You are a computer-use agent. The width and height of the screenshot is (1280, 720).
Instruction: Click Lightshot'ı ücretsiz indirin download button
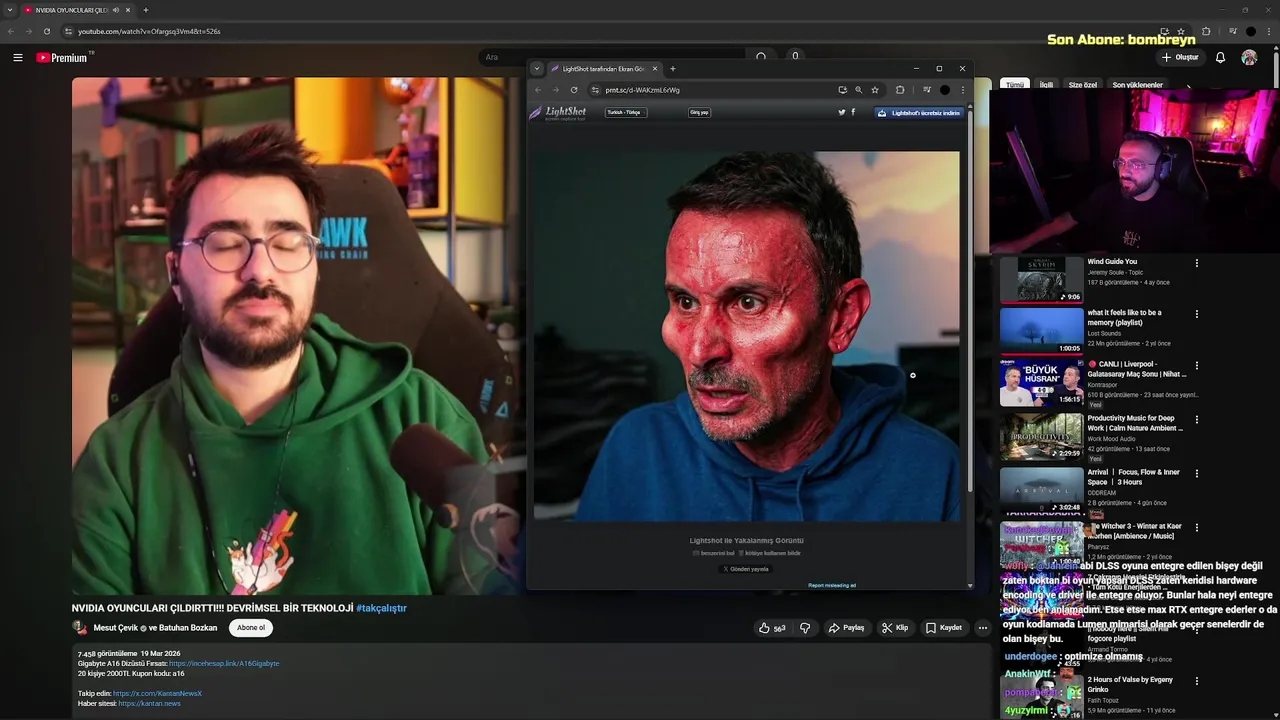pyautogui.click(x=919, y=113)
